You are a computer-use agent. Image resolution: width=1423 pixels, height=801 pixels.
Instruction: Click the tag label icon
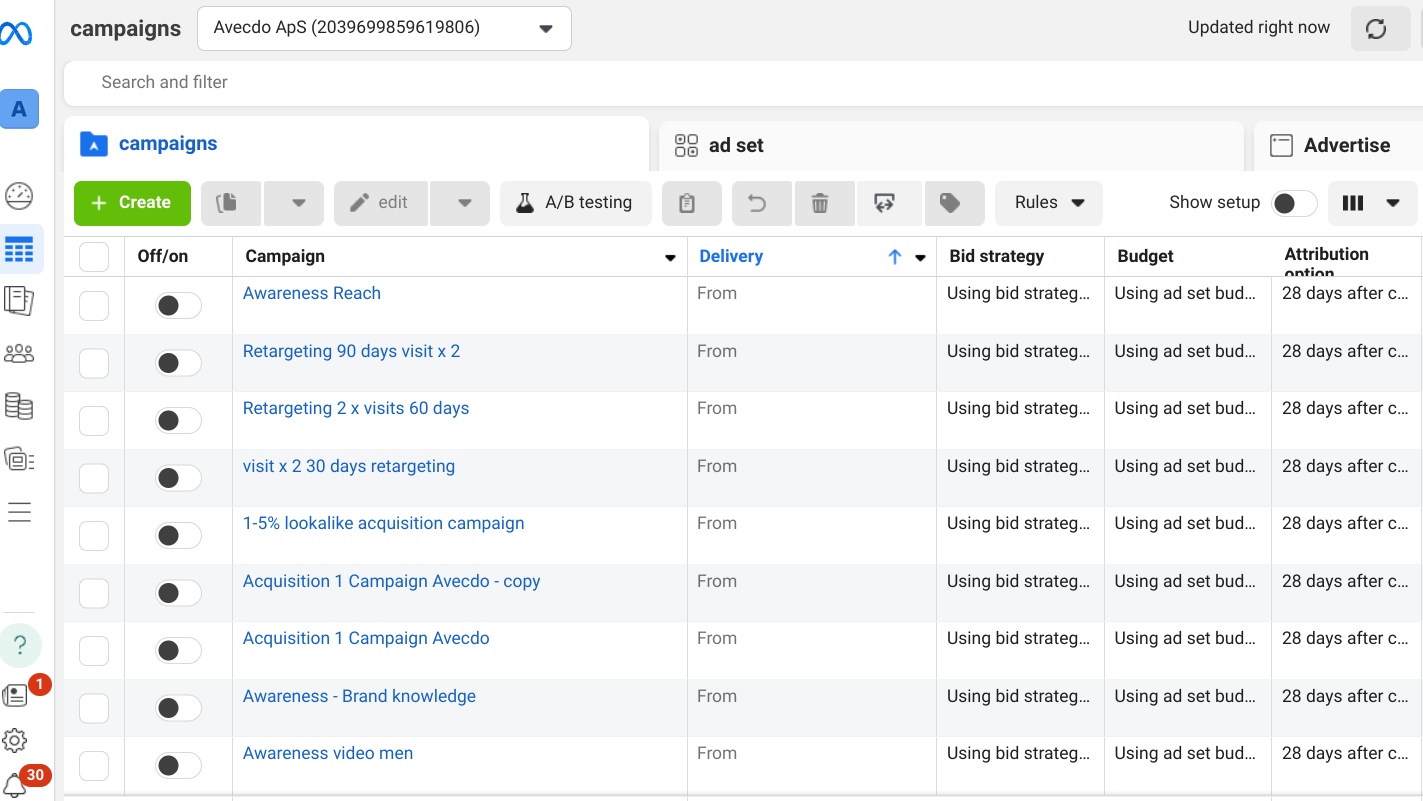coord(950,203)
